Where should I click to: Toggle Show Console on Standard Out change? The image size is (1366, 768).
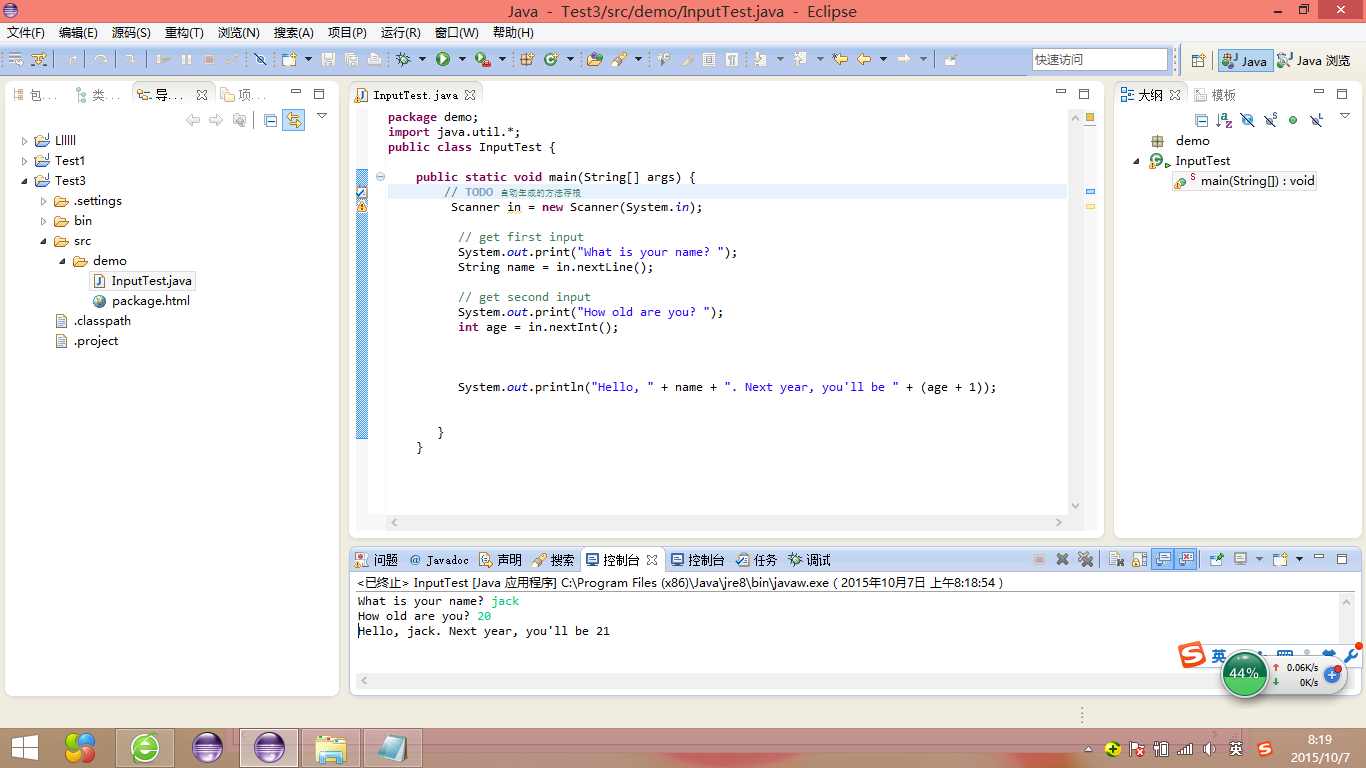[x=1162, y=559]
